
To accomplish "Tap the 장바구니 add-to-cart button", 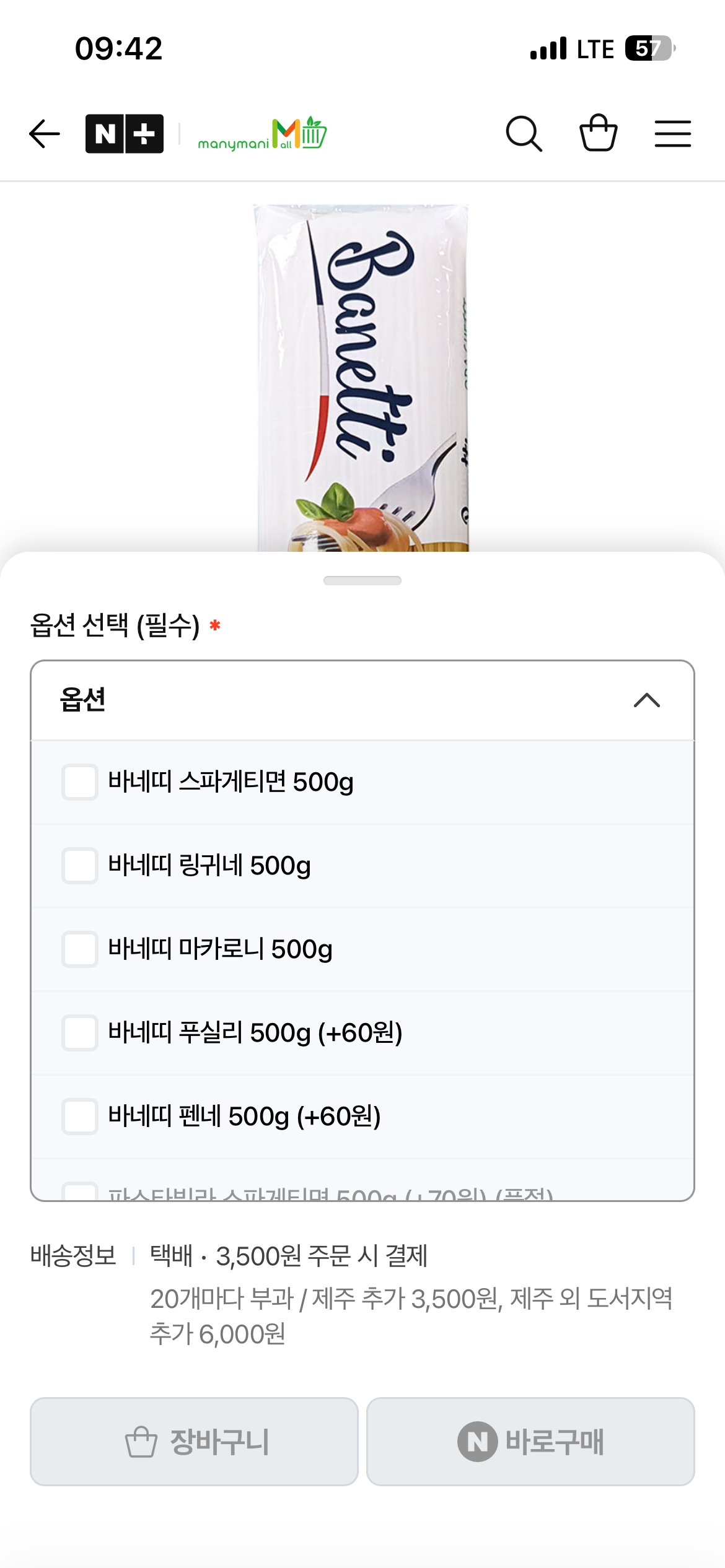I will 194,1441.
